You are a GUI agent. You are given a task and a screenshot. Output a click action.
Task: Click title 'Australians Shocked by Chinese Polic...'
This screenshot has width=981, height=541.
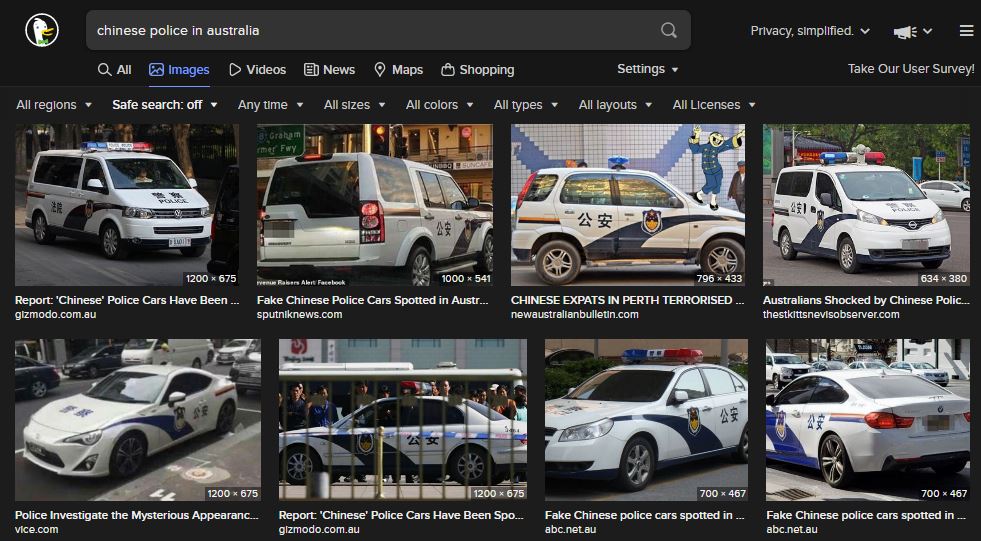pos(866,300)
